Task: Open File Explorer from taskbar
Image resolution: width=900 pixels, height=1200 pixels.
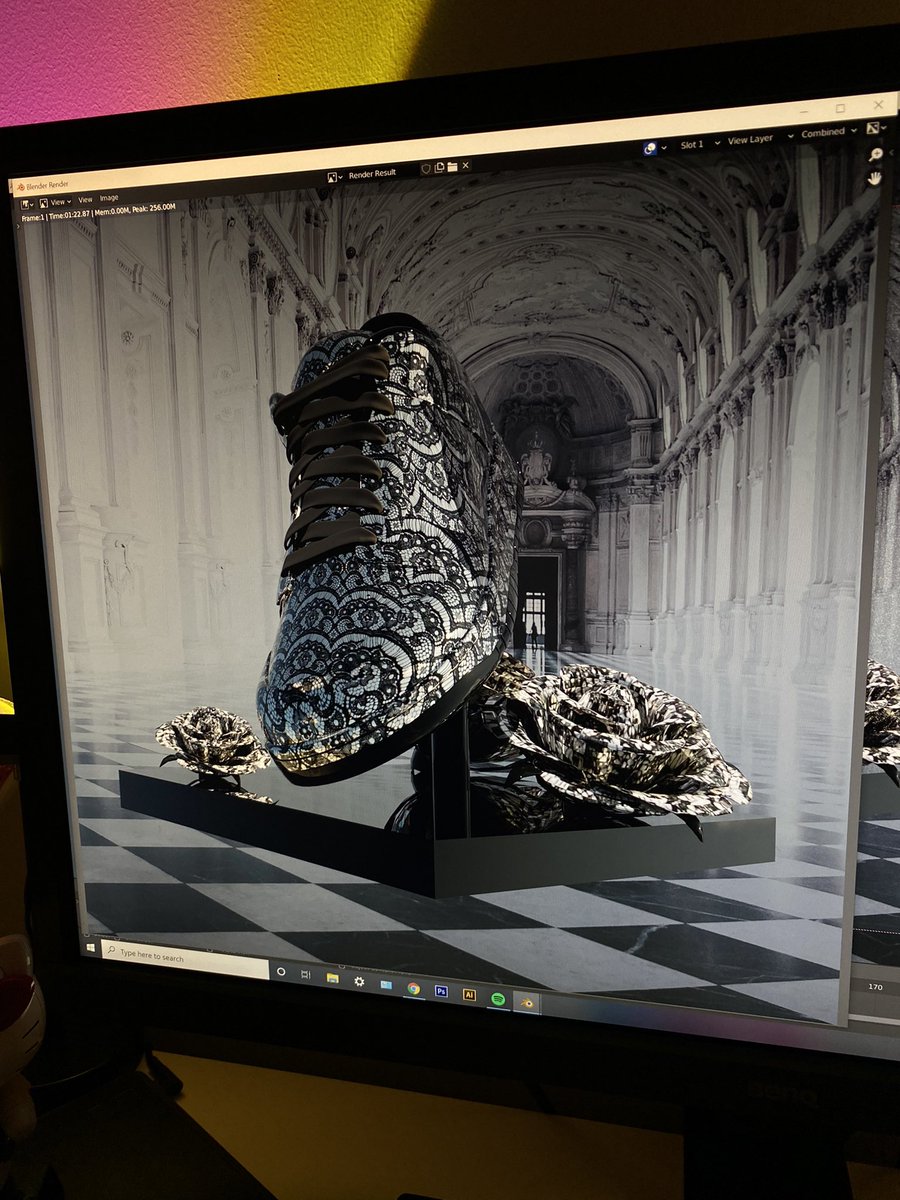Action: 333,977
